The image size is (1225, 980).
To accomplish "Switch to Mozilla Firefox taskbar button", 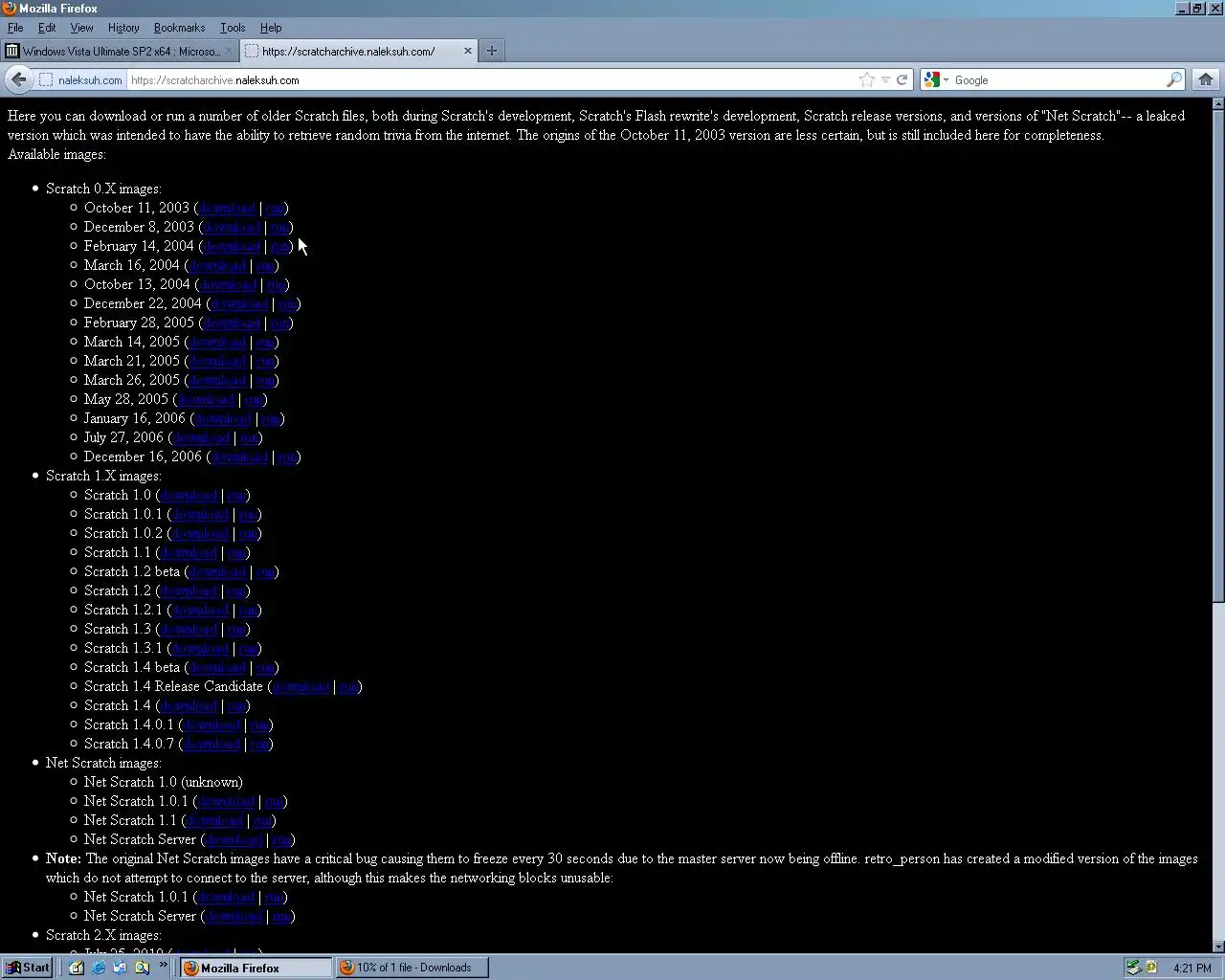I will pos(256,968).
